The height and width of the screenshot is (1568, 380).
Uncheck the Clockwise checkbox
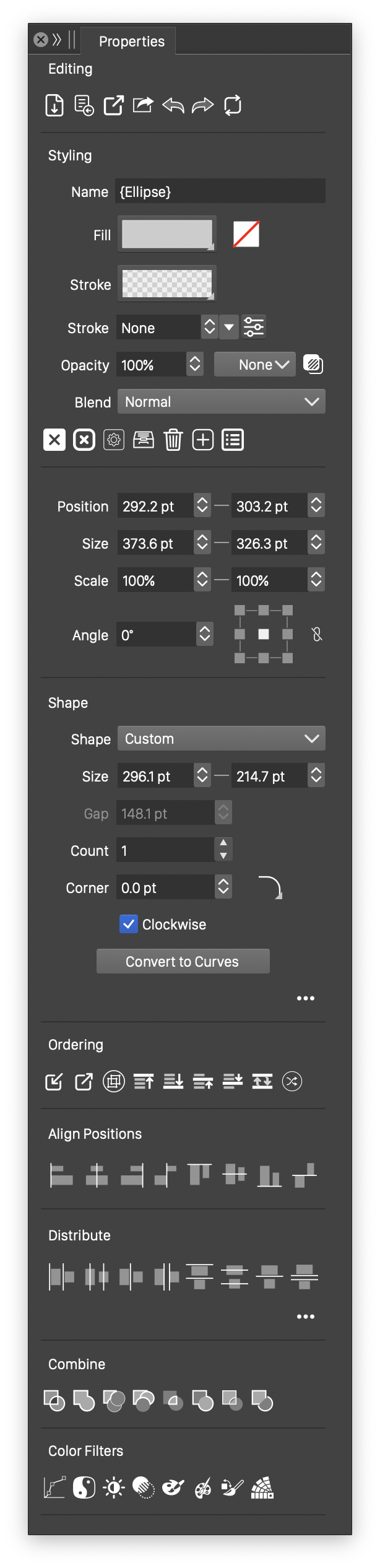click(129, 924)
